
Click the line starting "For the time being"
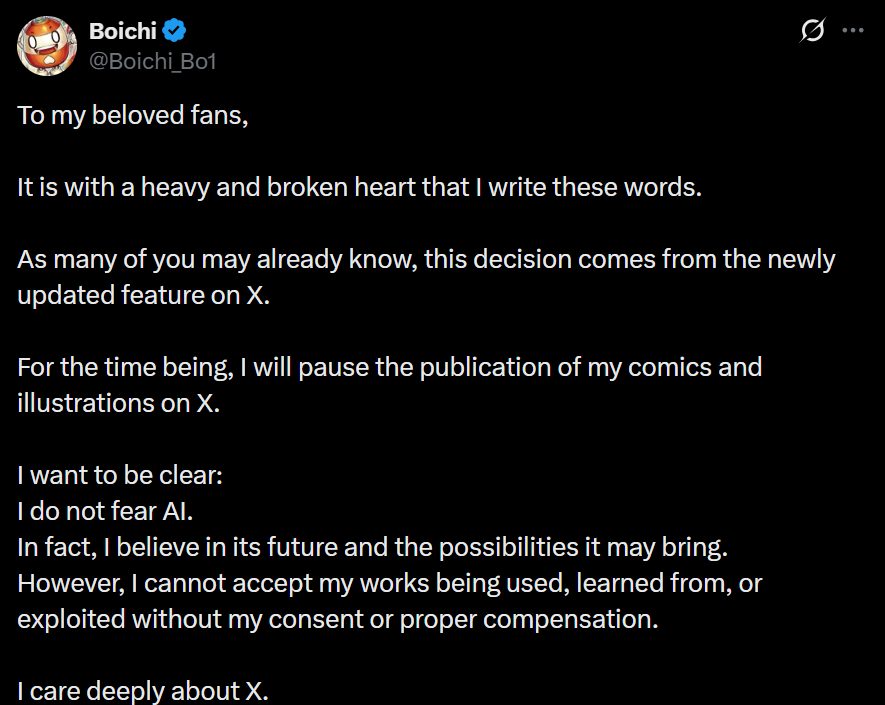coord(389,367)
